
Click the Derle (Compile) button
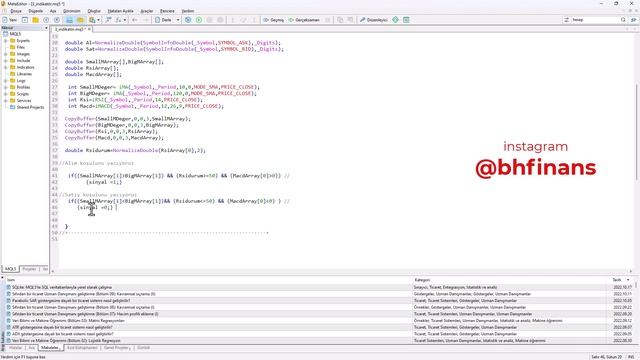164,20
